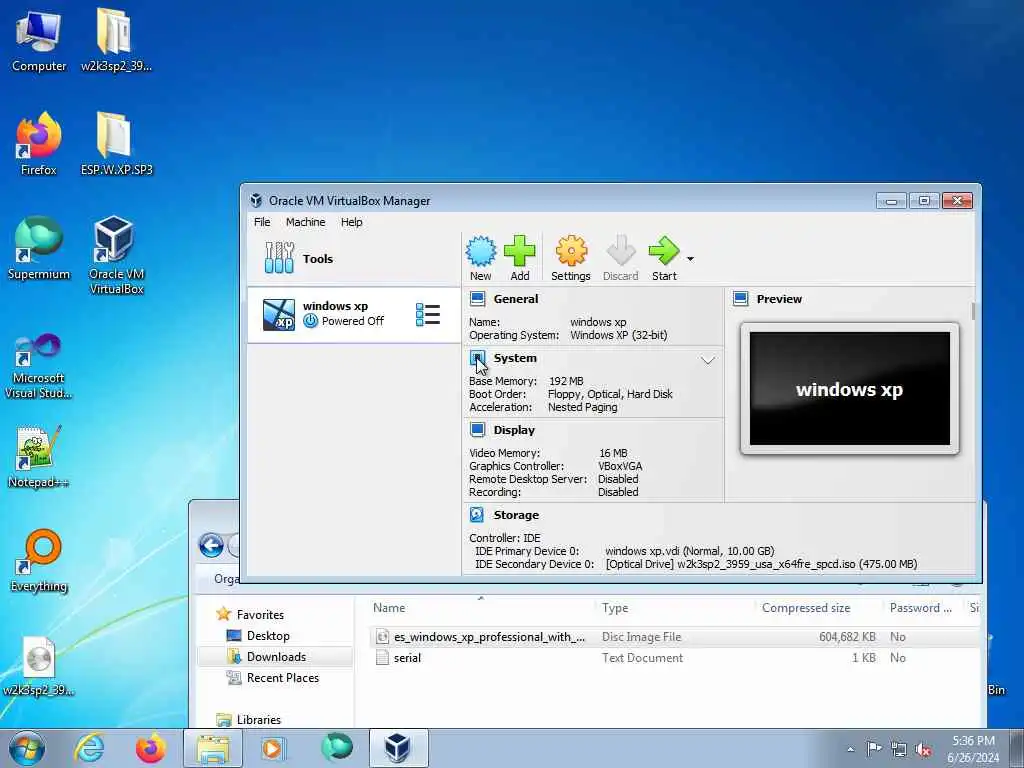Click the Storage section heading

click(516, 515)
